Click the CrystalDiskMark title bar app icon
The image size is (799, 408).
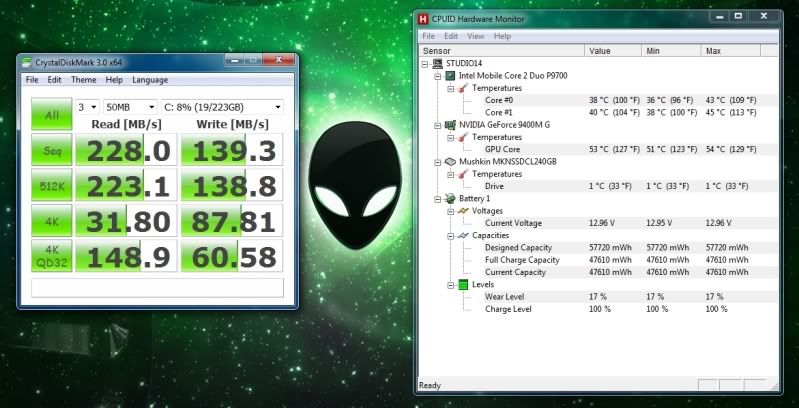[x=27, y=62]
